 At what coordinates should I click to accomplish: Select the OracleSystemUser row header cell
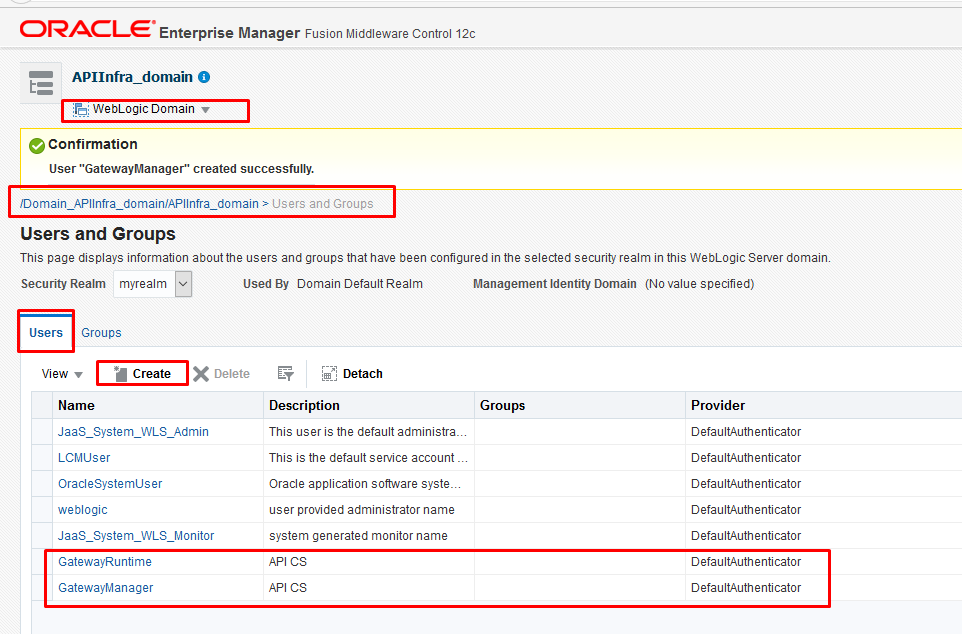click(x=42, y=484)
